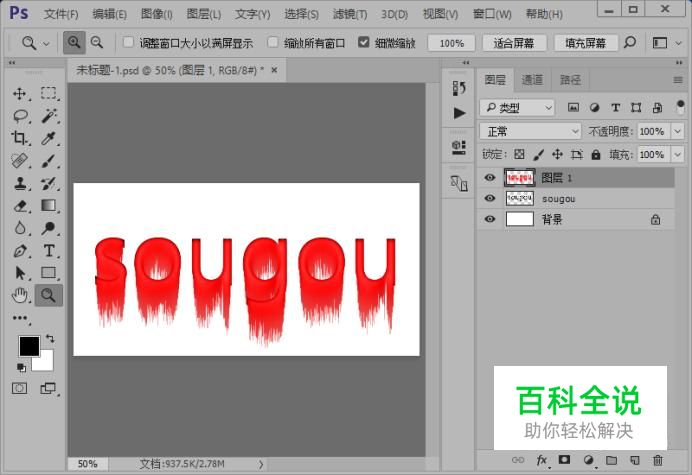Create a new layer icon

[634, 460]
